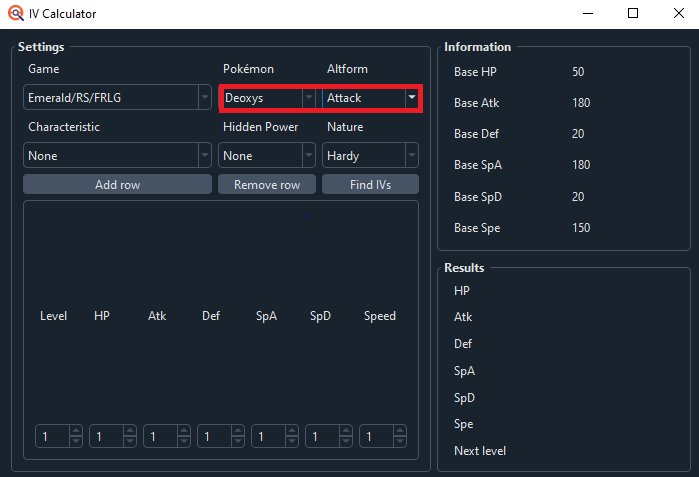Open the Pokémon dropdown showing Deoxys

[x=267, y=97]
